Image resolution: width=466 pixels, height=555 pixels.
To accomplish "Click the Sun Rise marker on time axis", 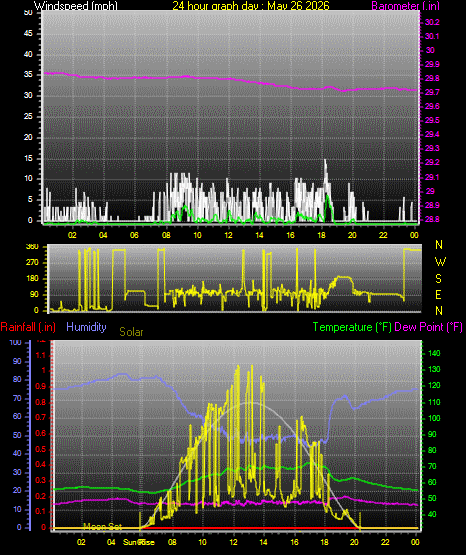I will coord(139,542).
